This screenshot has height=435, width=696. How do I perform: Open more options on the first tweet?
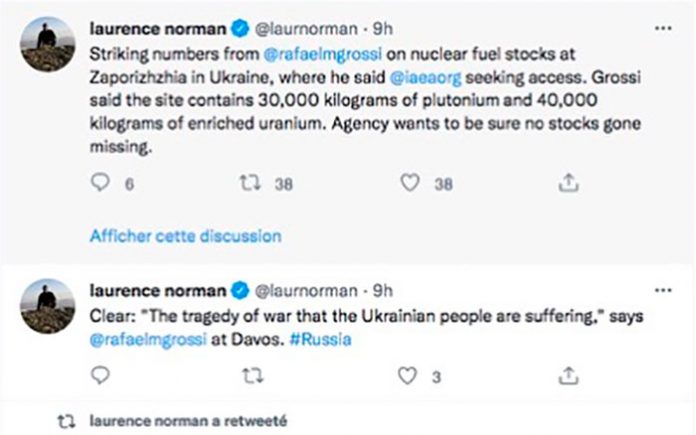click(661, 27)
